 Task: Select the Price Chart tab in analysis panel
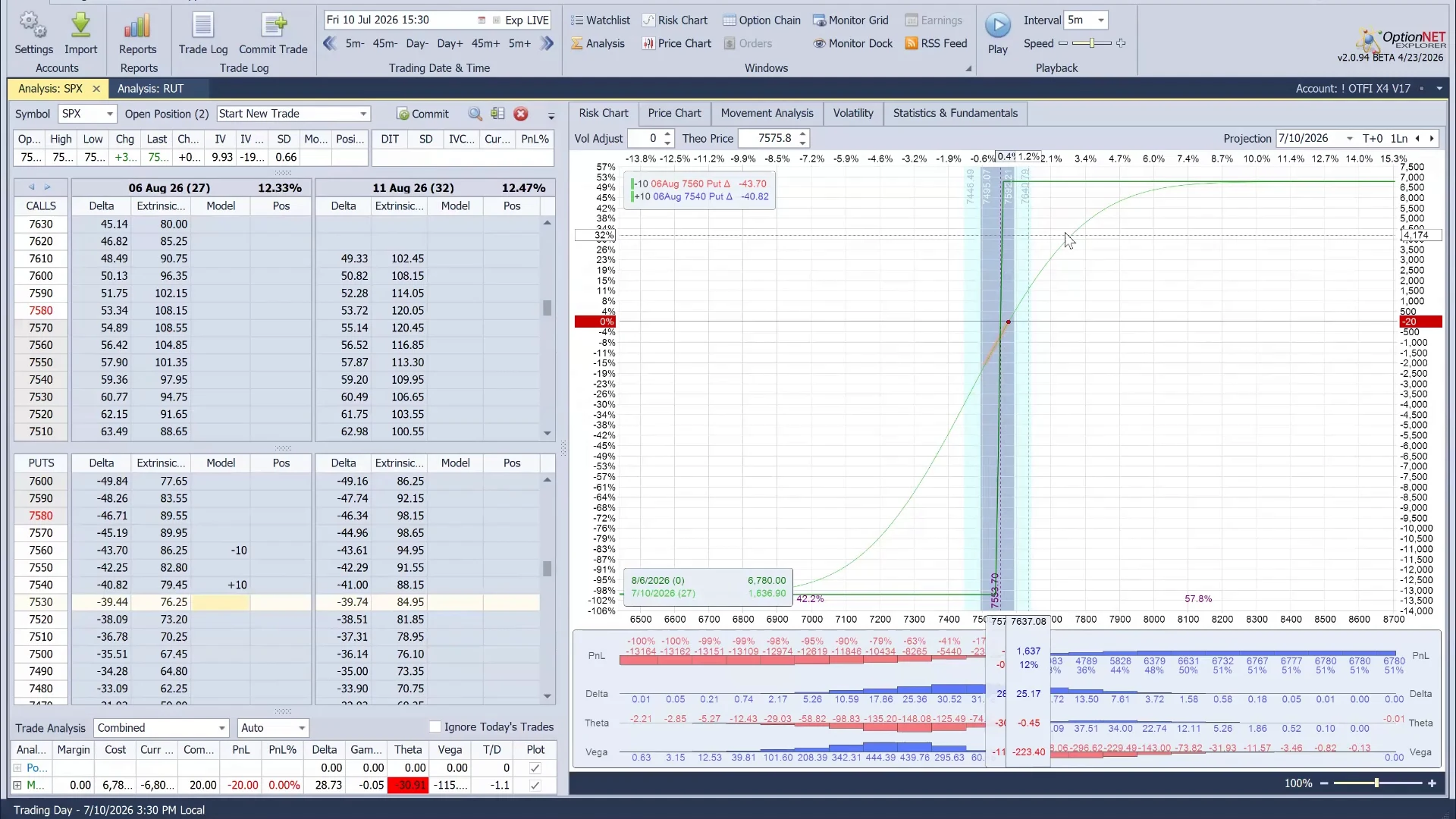pos(674,113)
